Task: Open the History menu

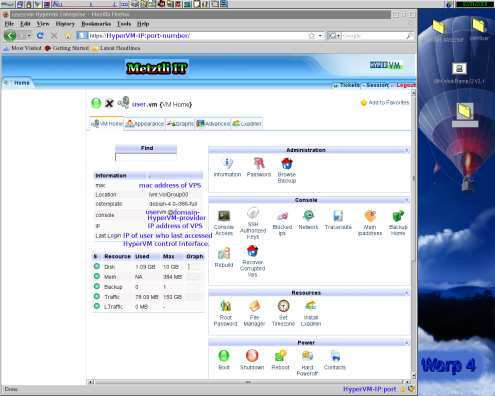Action: pyautogui.click(x=65, y=24)
